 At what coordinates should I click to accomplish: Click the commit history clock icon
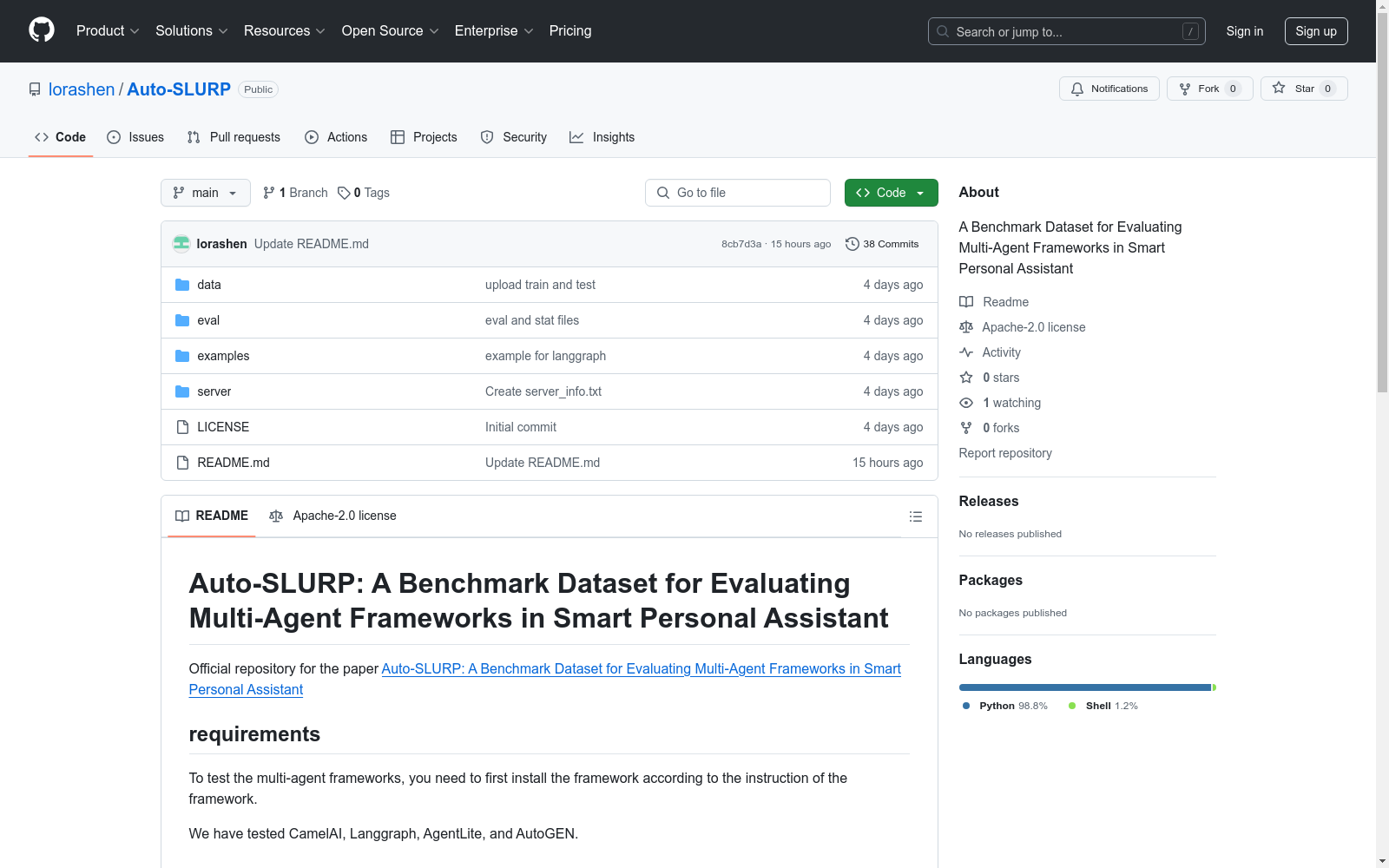(x=852, y=244)
